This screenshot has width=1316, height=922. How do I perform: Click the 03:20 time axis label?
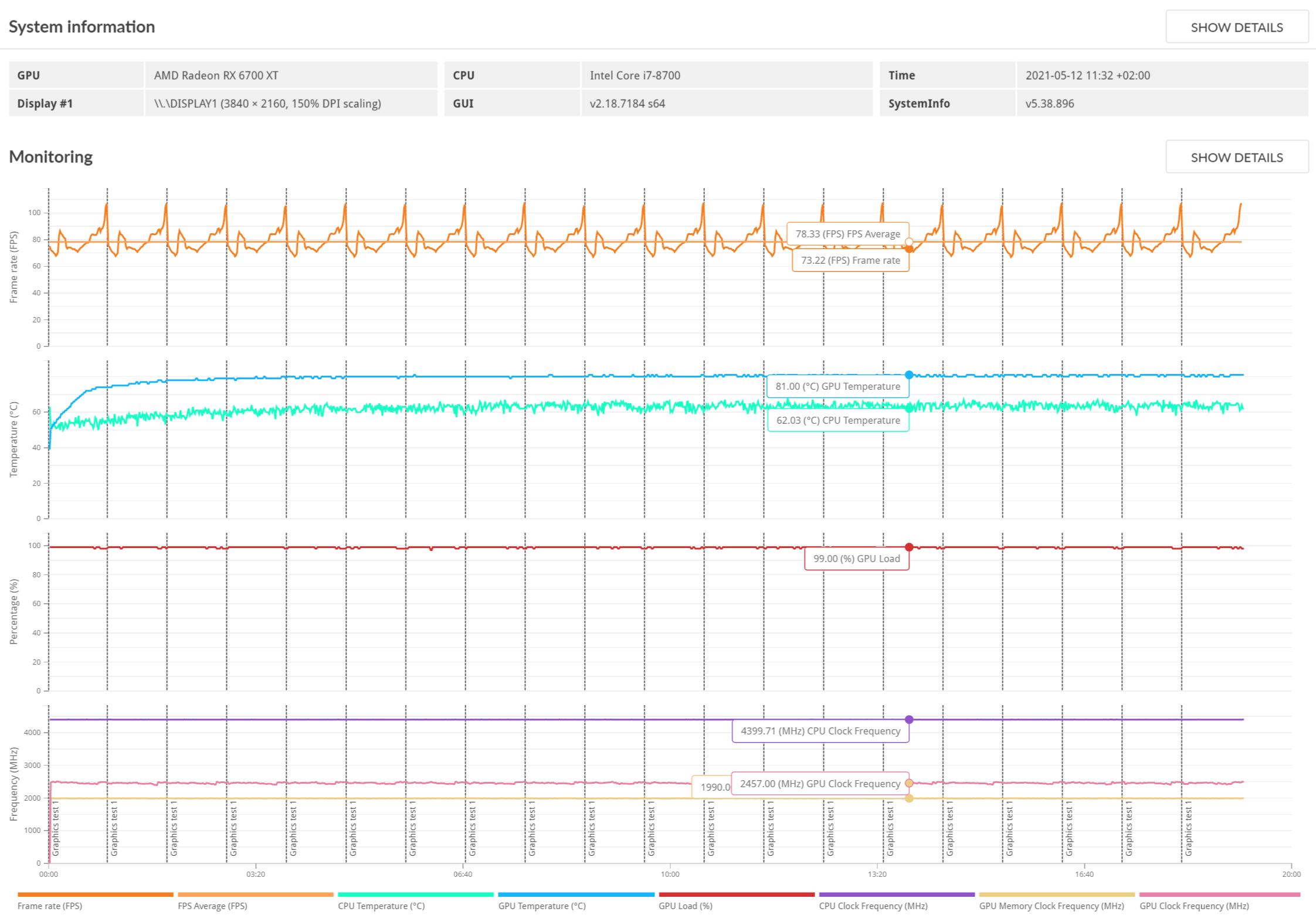coord(256,874)
